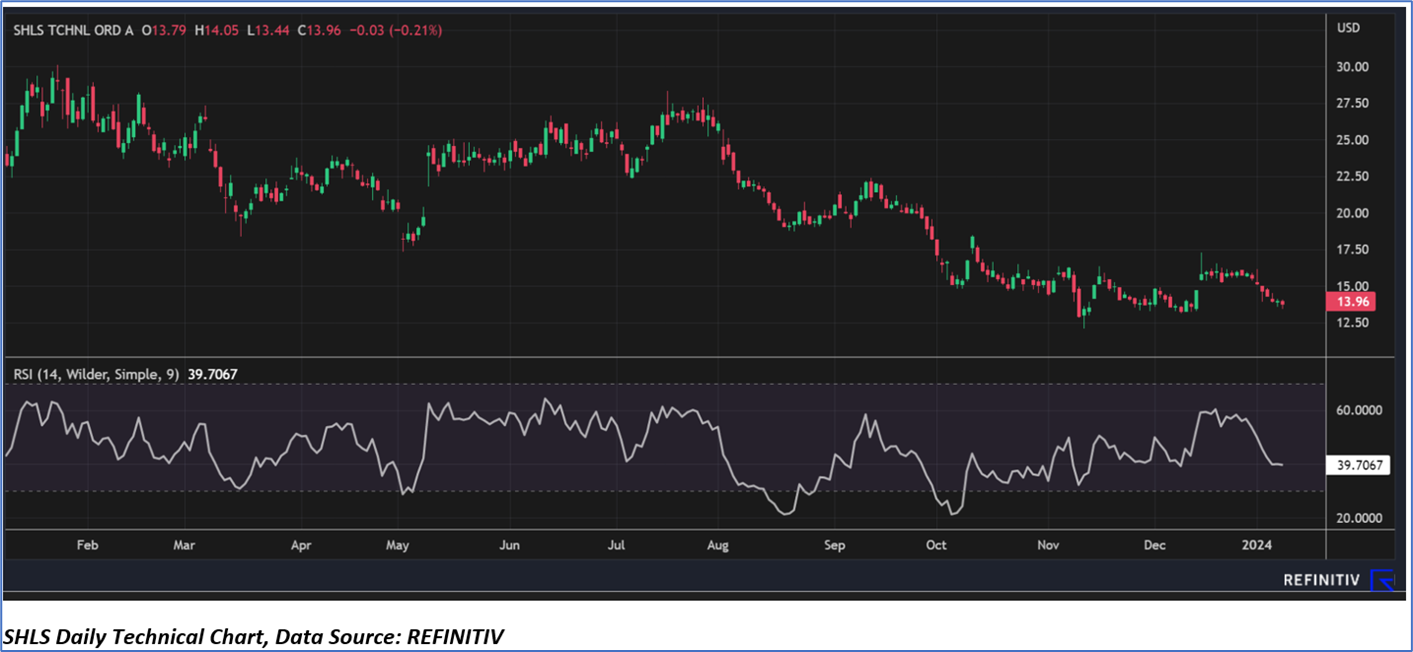Screen dimensions: 1413x652
Task: Select the 2024 marker on time axis
Action: (1256, 546)
